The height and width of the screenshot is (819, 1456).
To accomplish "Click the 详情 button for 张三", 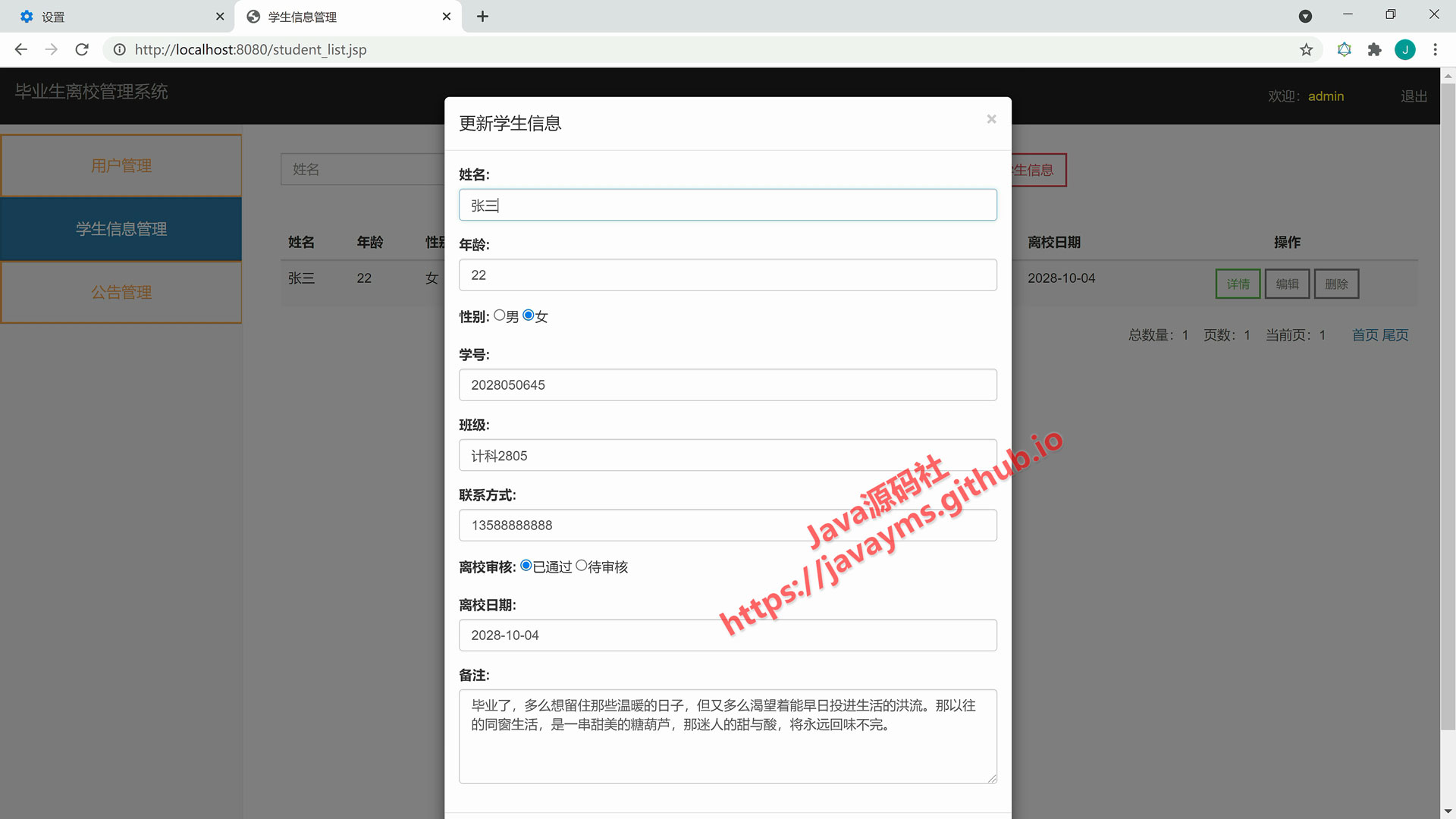I will pyautogui.click(x=1238, y=284).
